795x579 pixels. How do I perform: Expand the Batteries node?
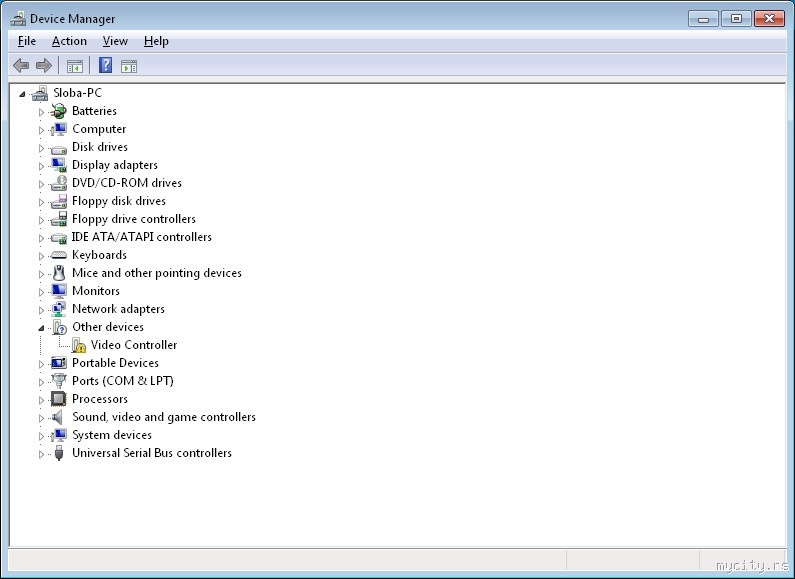[x=42, y=112]
